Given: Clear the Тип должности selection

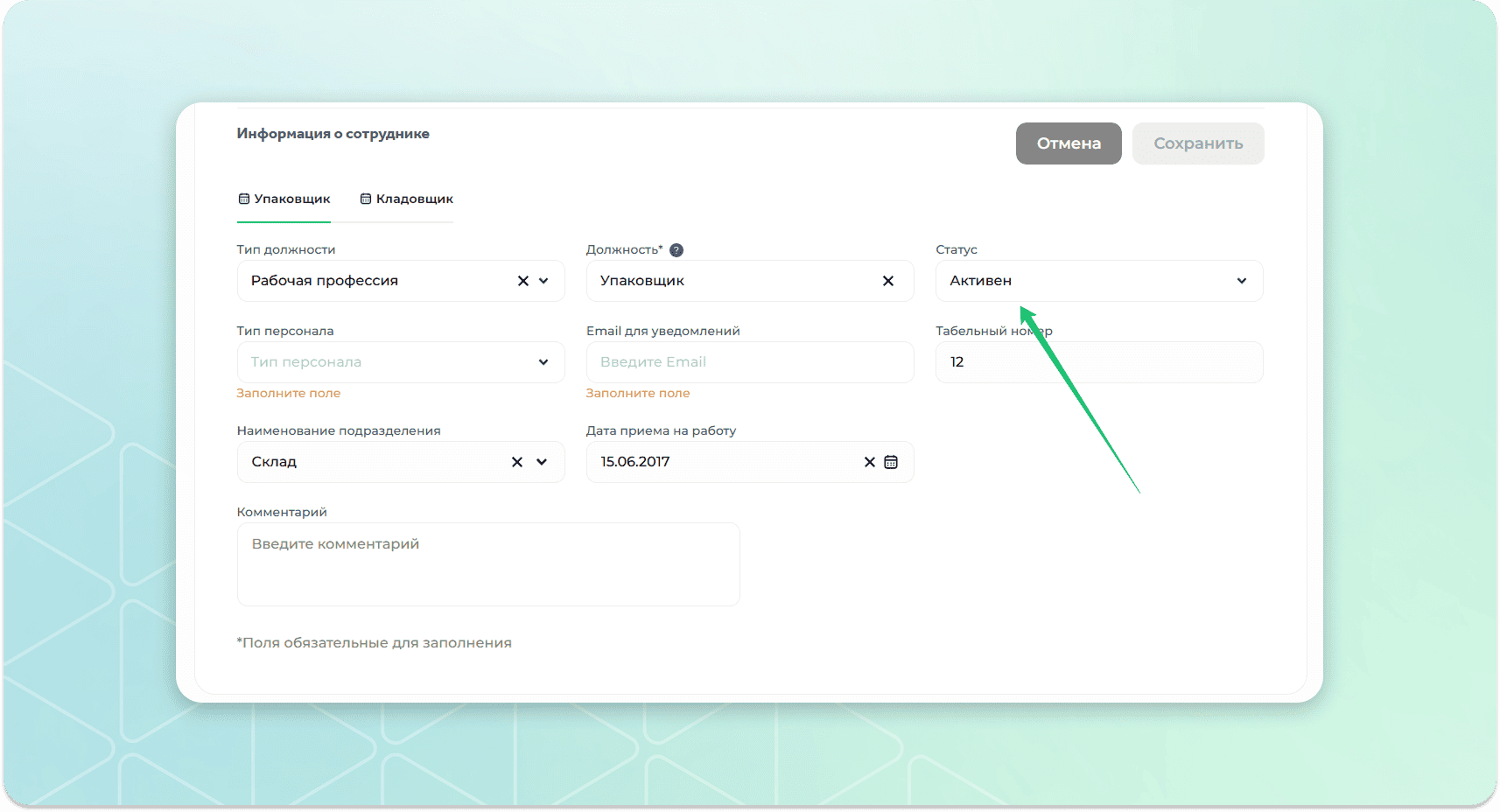Looking at the screenshot, I should coord(522,281).
